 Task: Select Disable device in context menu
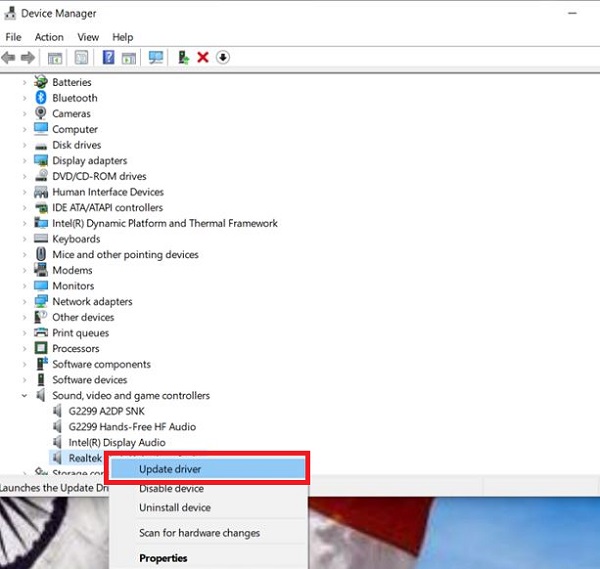coord(171,489)
